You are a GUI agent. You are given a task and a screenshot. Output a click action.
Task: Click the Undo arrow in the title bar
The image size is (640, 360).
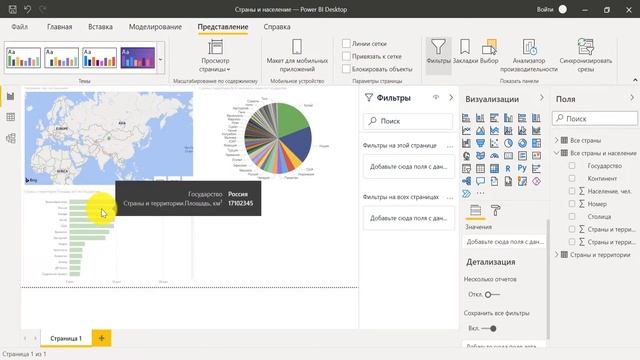click(x=28, y=9)
